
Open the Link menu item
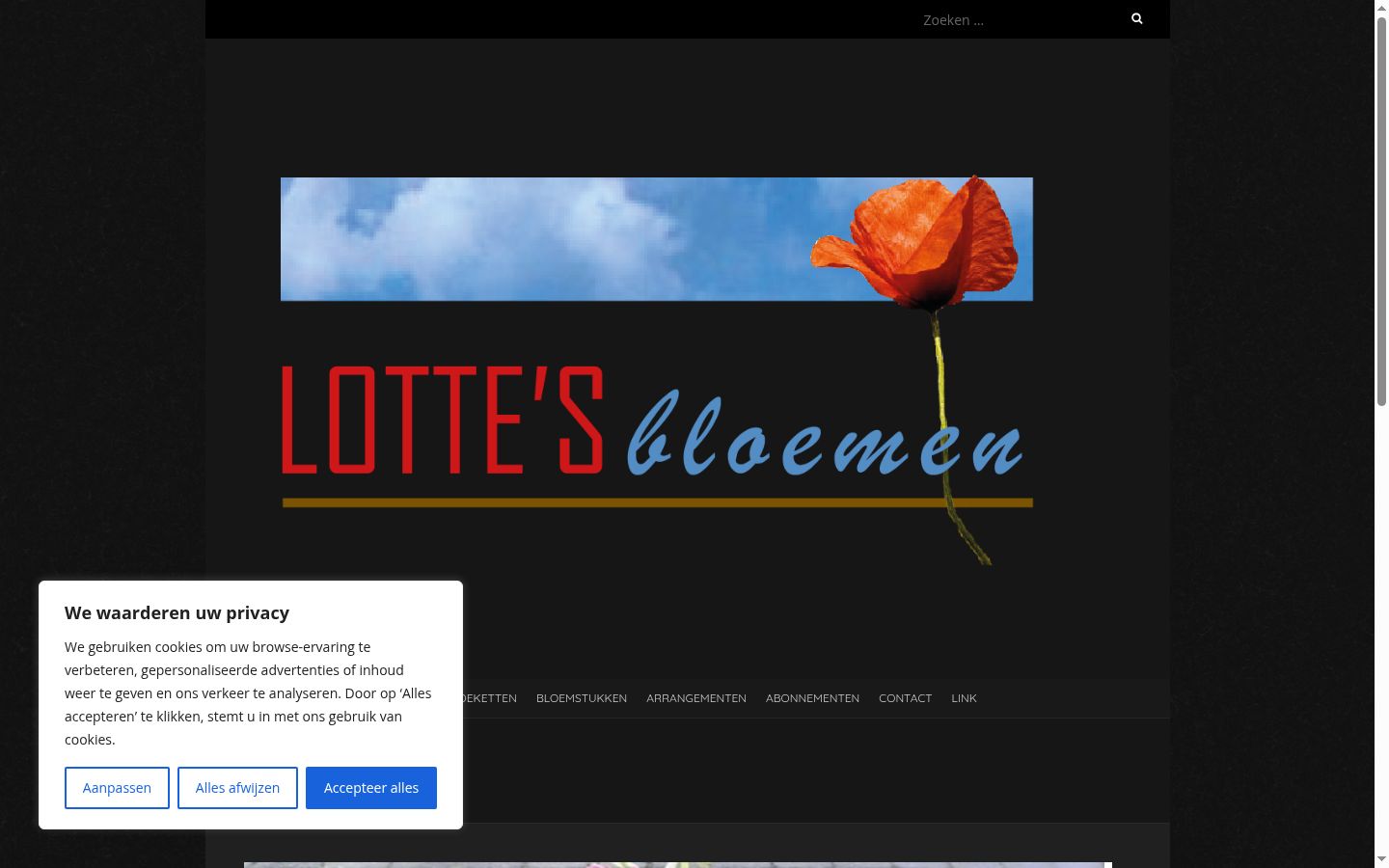point(964,698)
